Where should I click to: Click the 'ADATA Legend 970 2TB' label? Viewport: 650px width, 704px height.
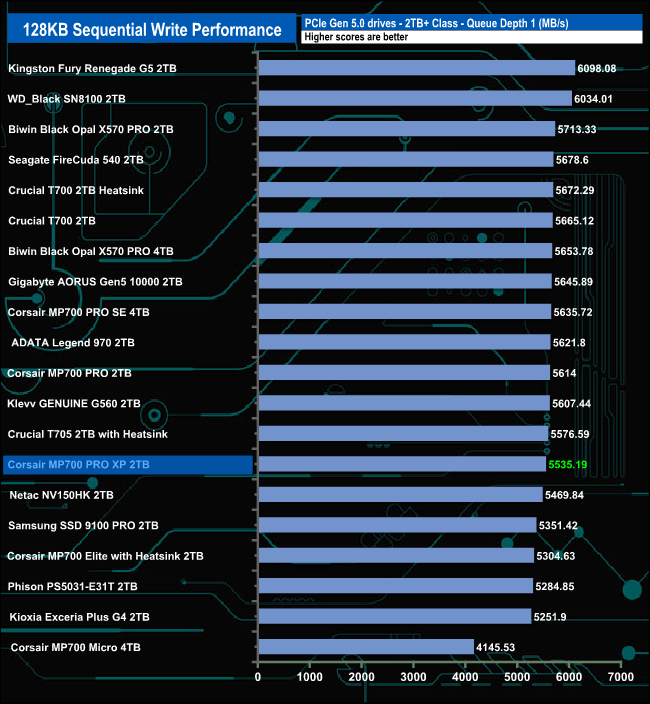point(73,343)
